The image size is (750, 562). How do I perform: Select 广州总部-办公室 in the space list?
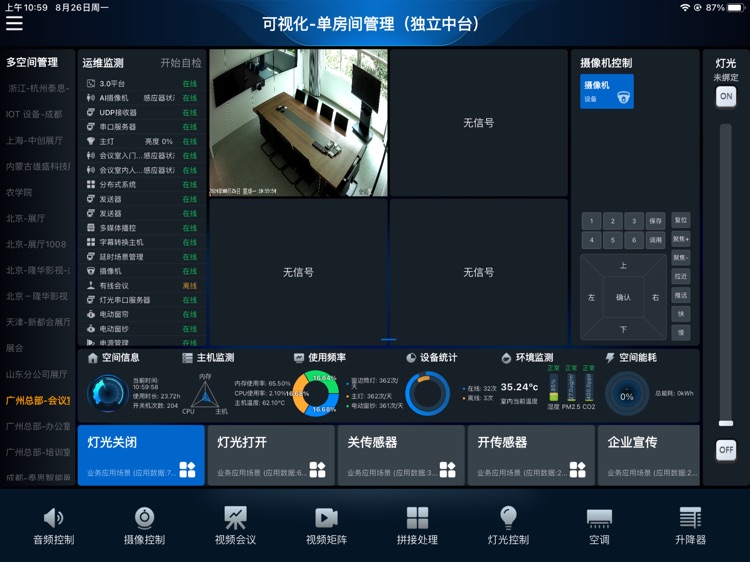pyautogui.click(x=38, y=426)
